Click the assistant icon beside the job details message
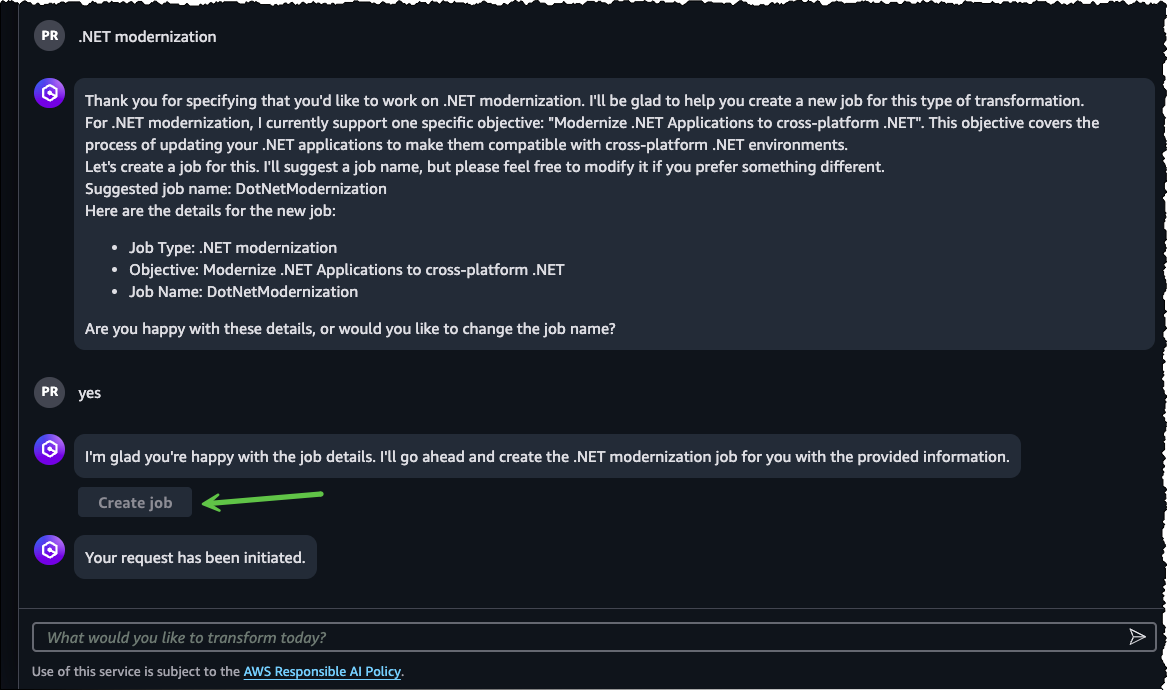Viewport: 1167px width, 690px height. tap(50, 93)
